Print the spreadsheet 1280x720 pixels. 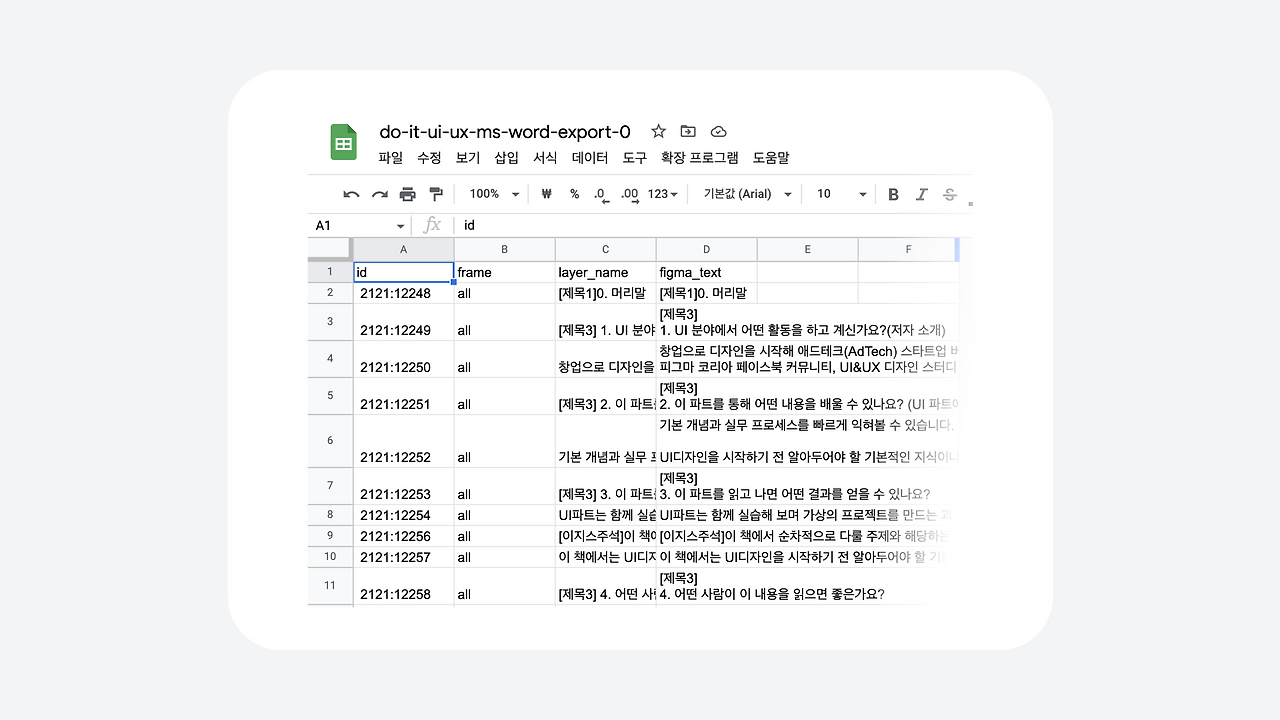[407, 194]
